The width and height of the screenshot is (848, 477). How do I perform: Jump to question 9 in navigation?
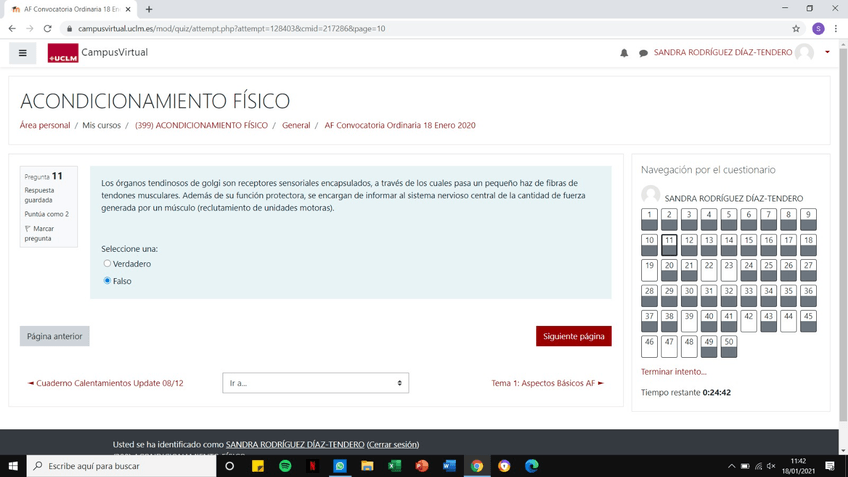pyautogui.click(x=808, y=220)
